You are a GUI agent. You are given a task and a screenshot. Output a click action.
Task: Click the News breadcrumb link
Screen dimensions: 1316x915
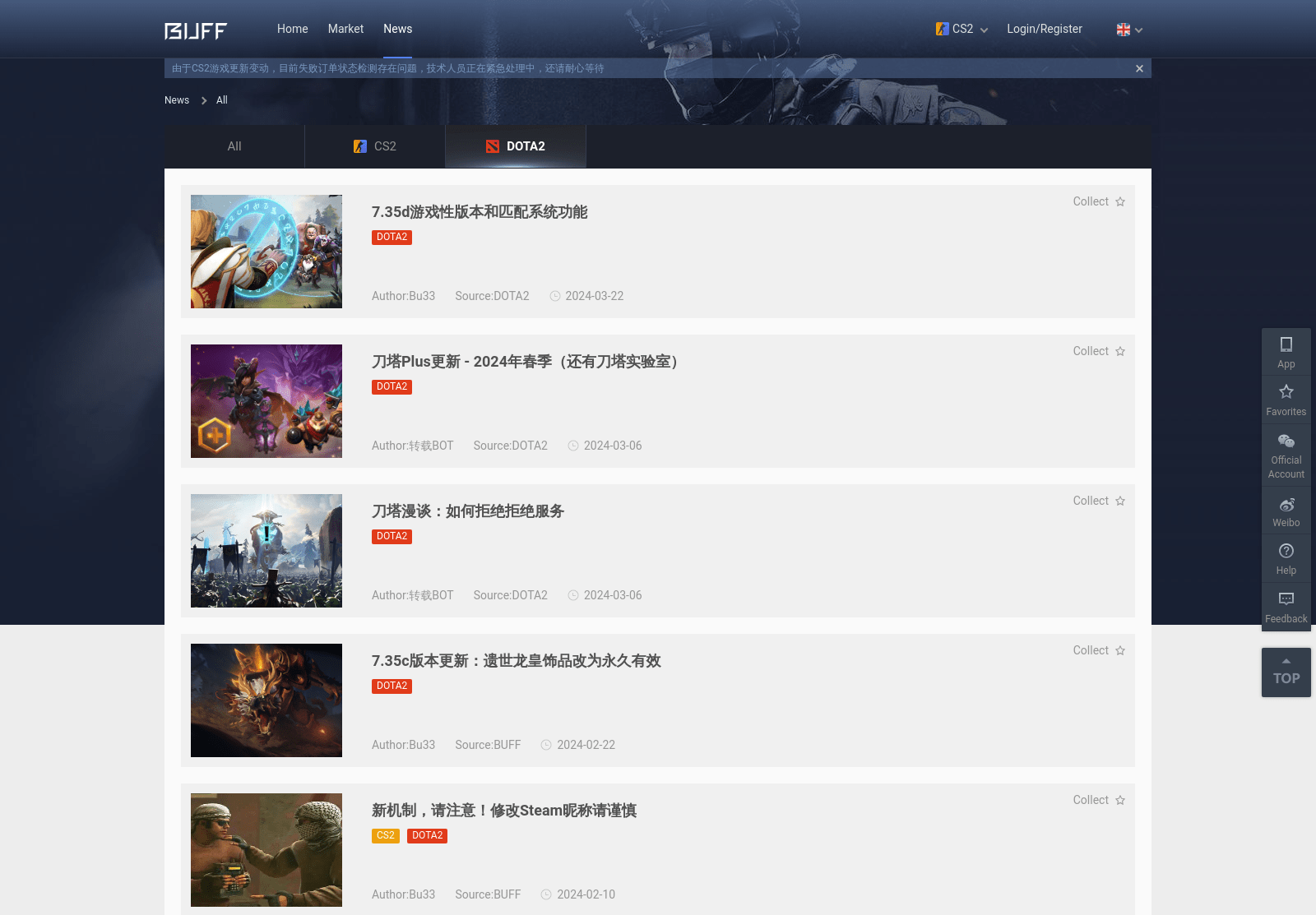(x=177, y=100)
